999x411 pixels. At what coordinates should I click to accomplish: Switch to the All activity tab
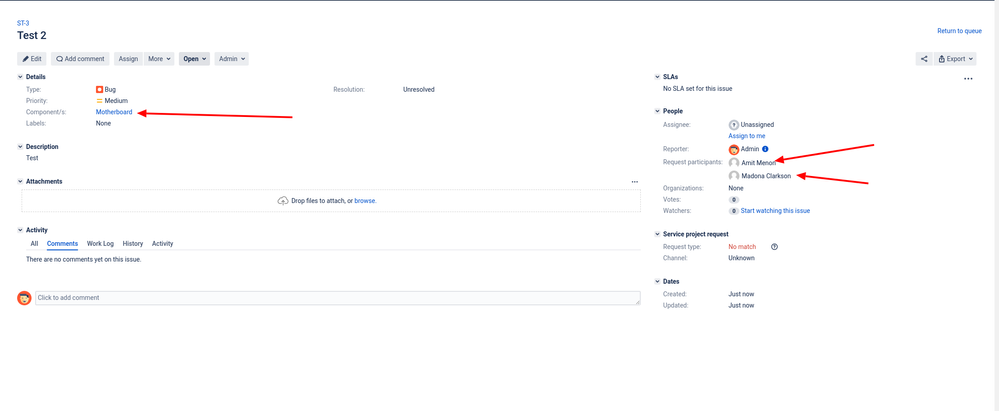point(34,244)
